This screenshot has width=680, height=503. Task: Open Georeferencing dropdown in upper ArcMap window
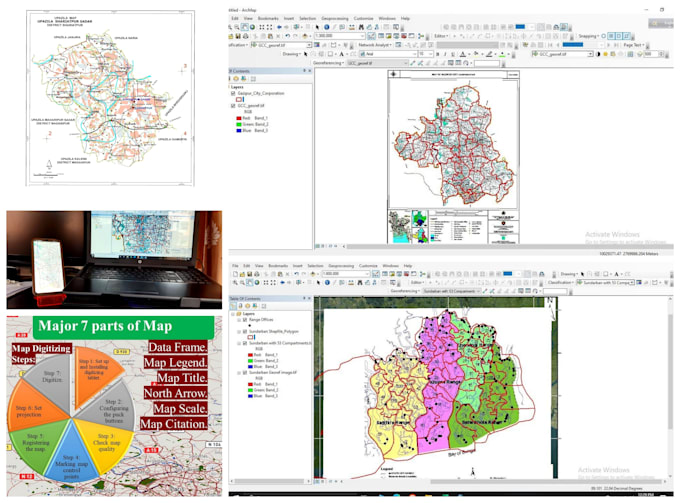(328, 63)
